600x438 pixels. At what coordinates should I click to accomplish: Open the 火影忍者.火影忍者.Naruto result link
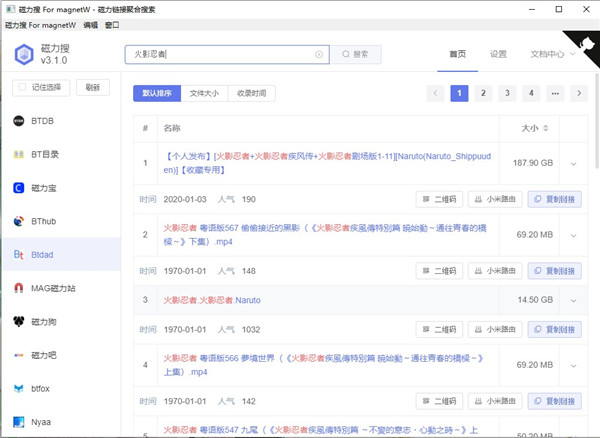click(x=212, y=300)
